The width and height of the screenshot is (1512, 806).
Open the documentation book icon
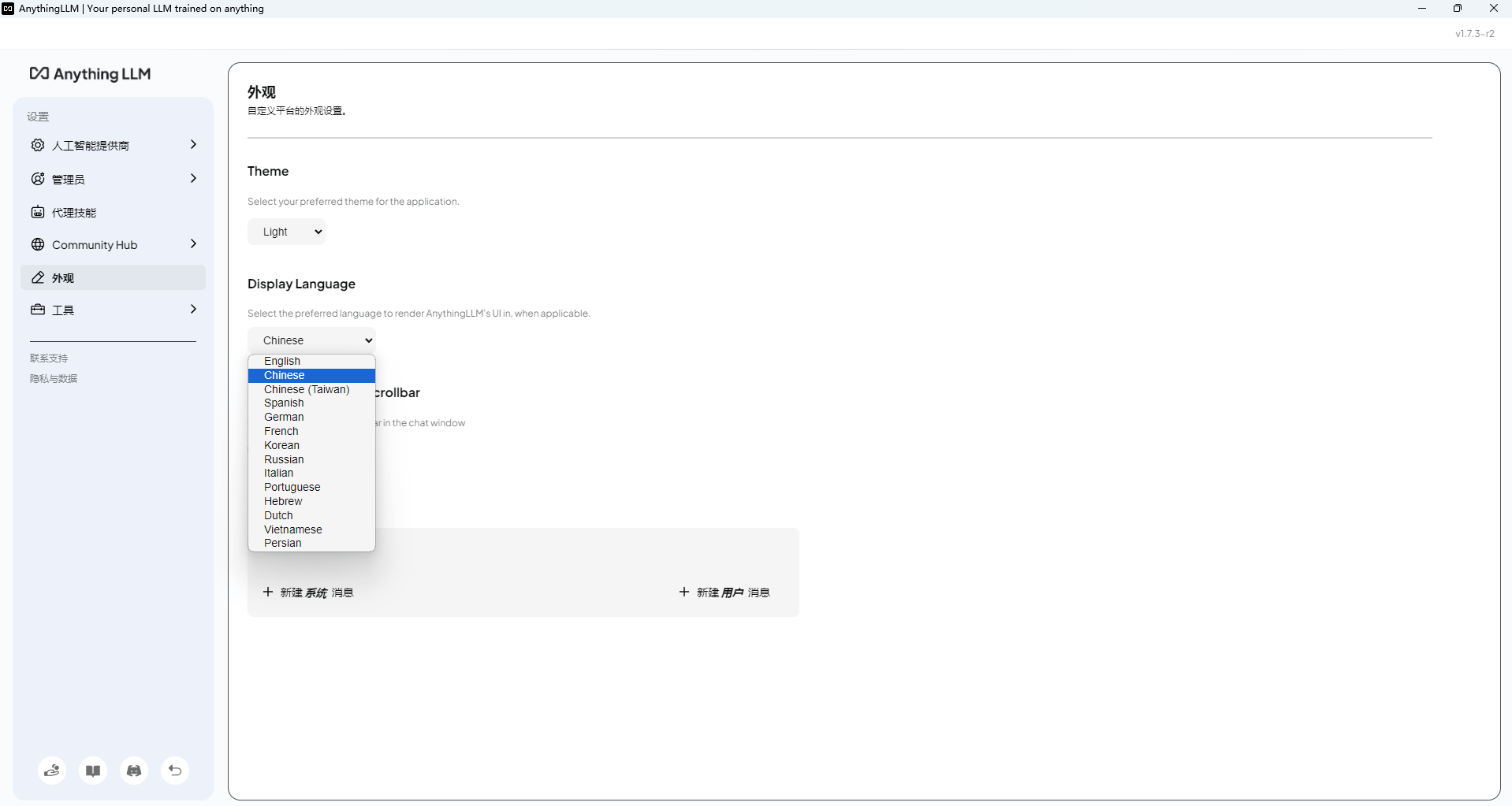[93, 771]
